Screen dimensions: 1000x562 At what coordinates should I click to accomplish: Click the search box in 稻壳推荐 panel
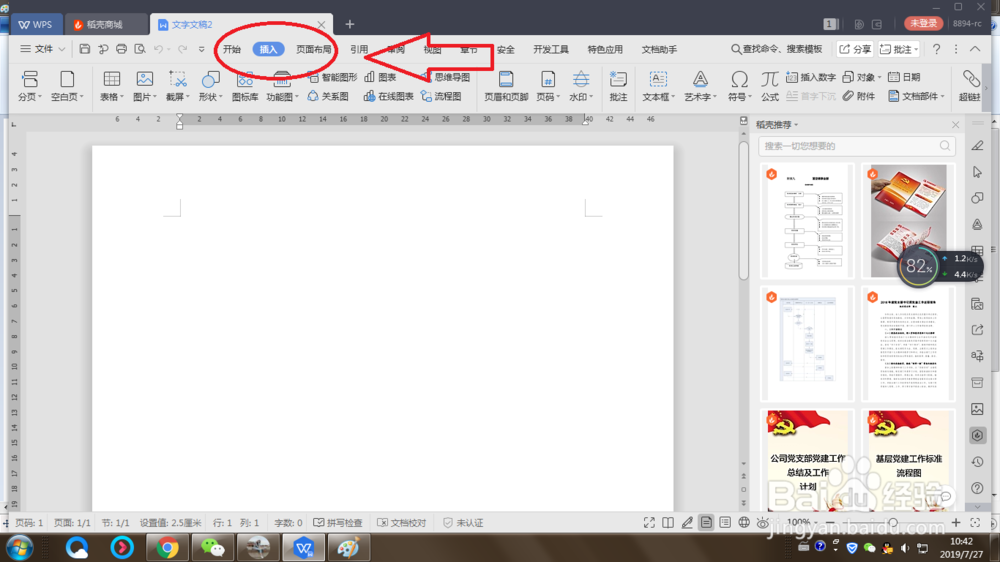tap(857, 146)
